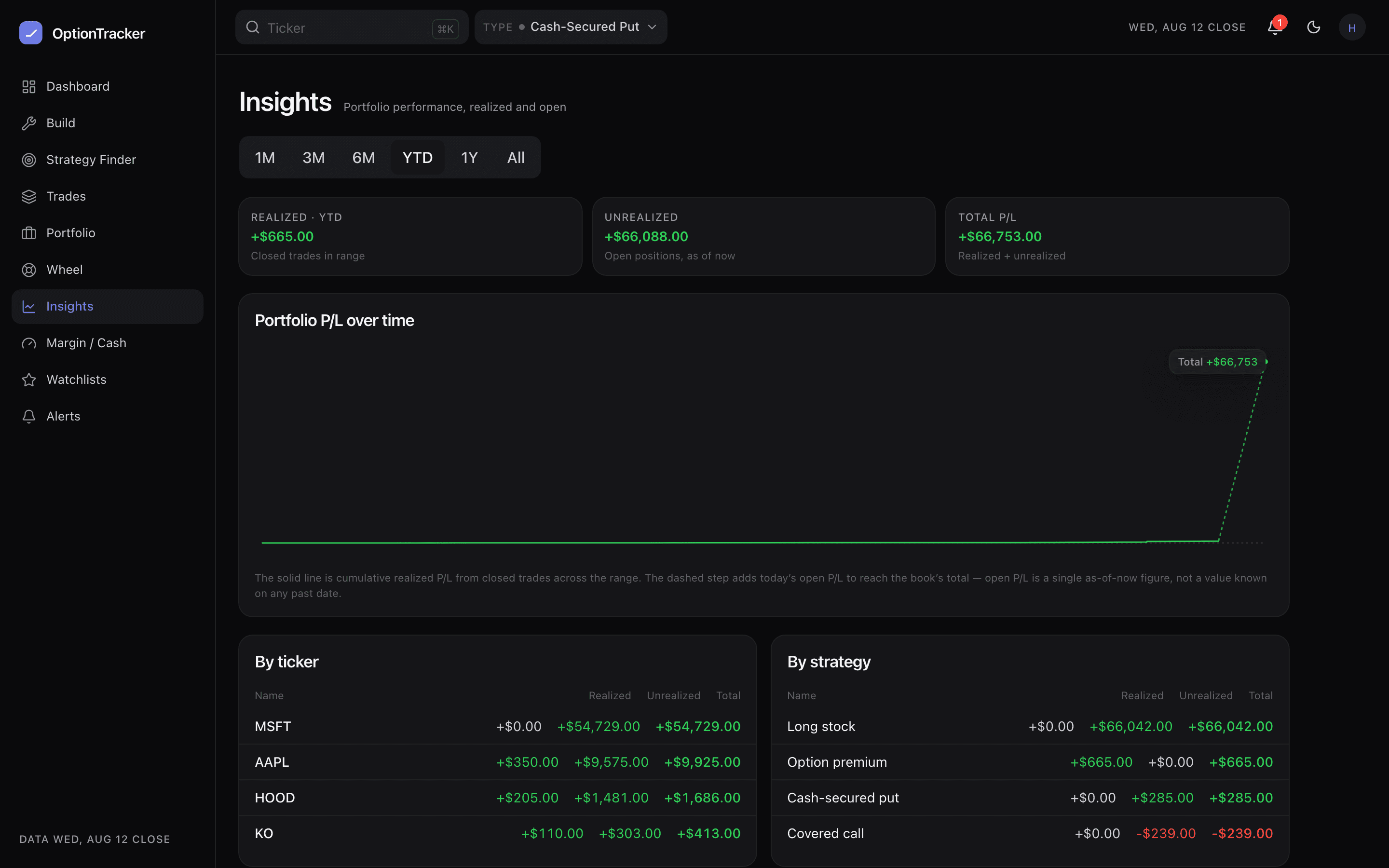This screenshot has height=868, width=1389.
Task: Click the Covered call strategy row
Action: click(1030, 834)
